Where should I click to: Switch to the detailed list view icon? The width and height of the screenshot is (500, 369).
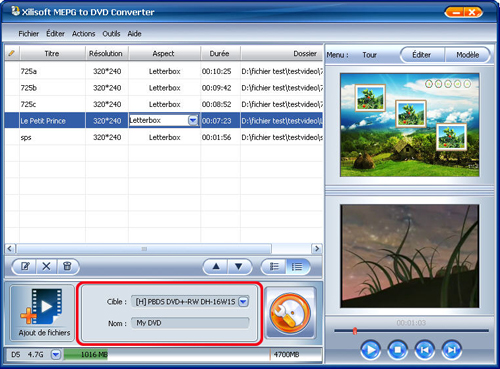[x=297, y=266]
